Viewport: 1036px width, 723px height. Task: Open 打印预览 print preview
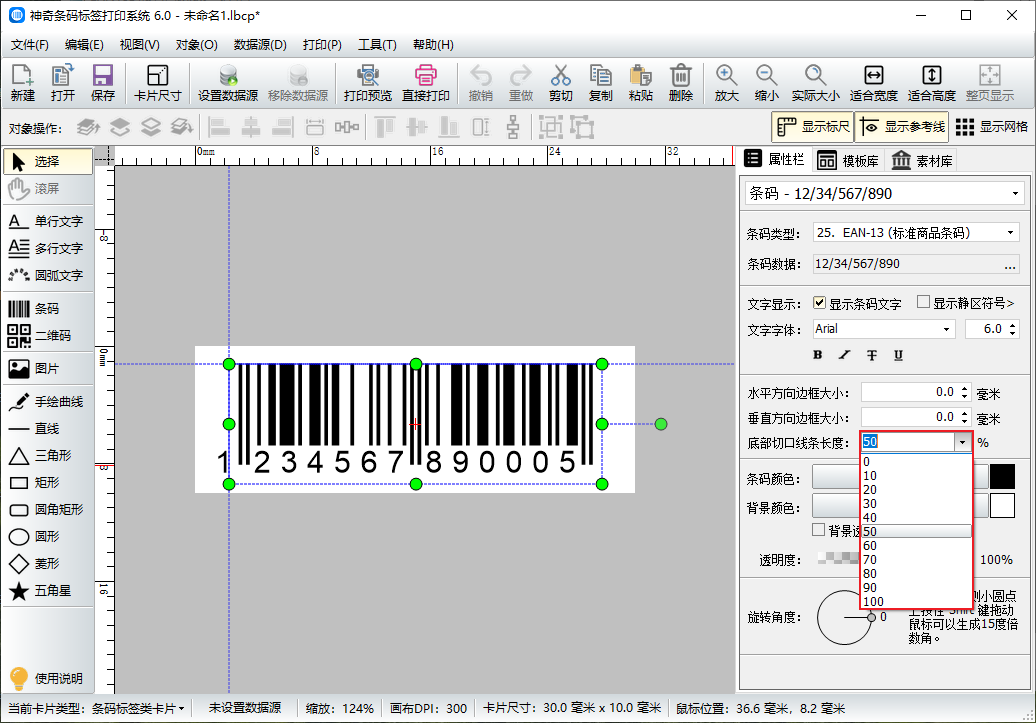pos(367,83)
